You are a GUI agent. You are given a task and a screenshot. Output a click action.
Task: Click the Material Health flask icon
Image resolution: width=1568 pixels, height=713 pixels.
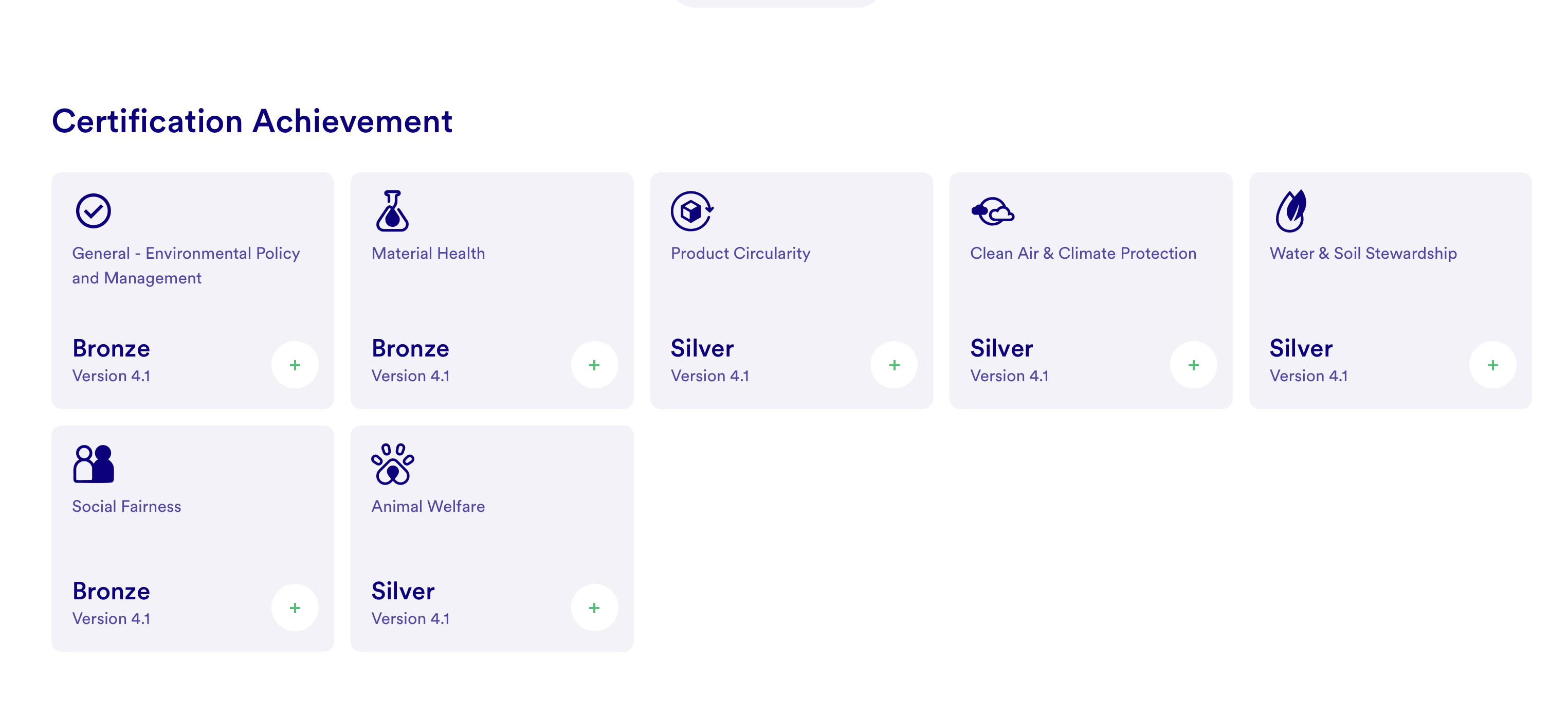(393, 211)
